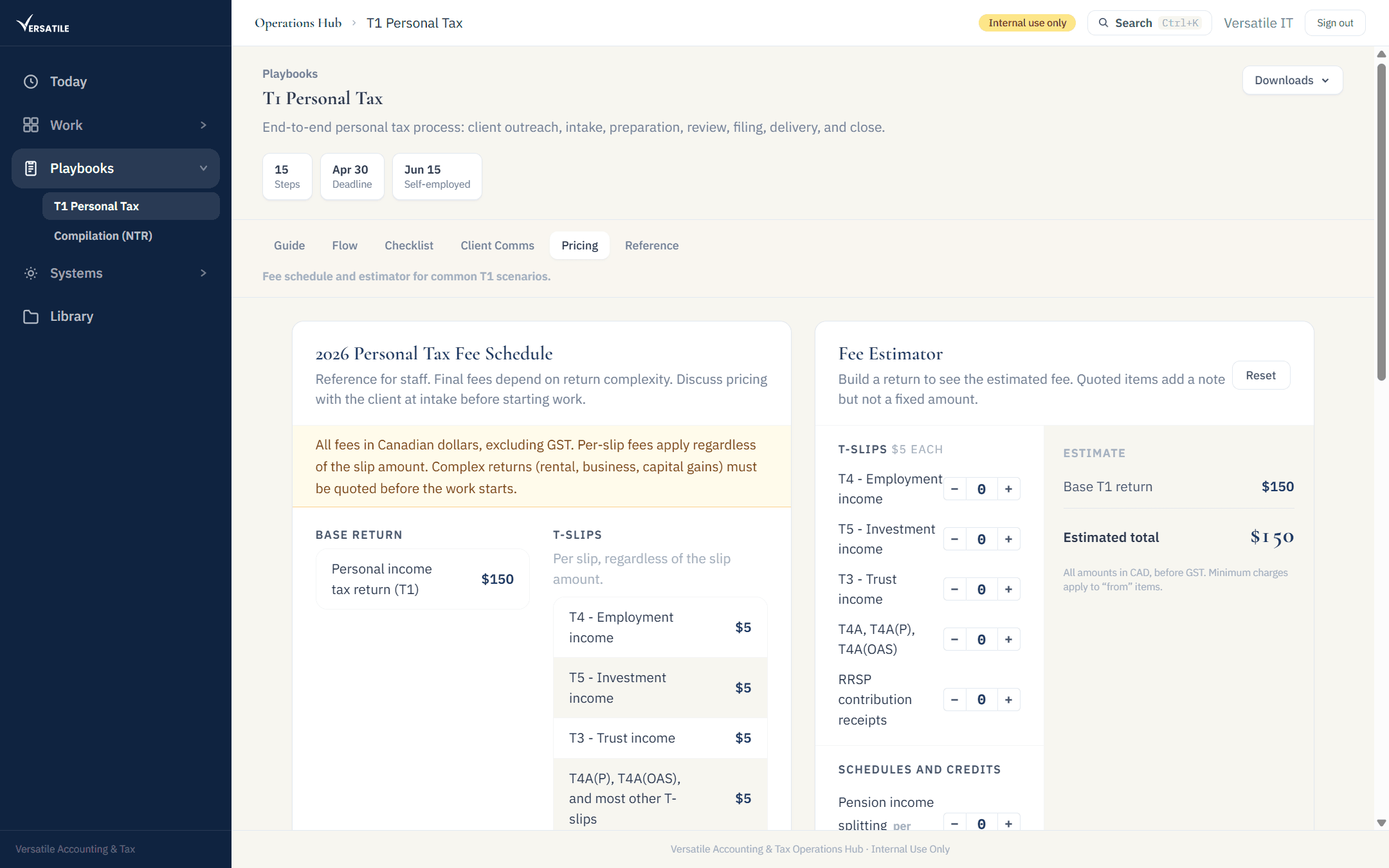
Task: Click the T4A(P), T4A(OAS) other T-slips row
Action: click(660, 795)
